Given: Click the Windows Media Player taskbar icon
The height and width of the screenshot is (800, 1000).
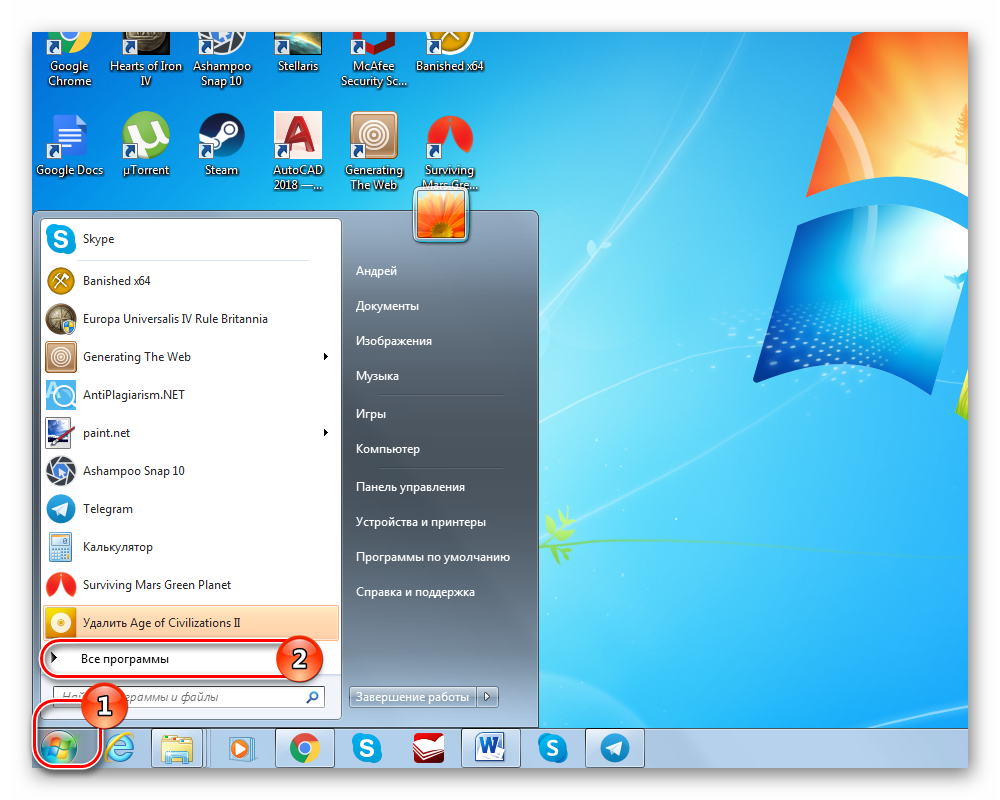Looking at the screenshot, I should [x=241, y=748].
